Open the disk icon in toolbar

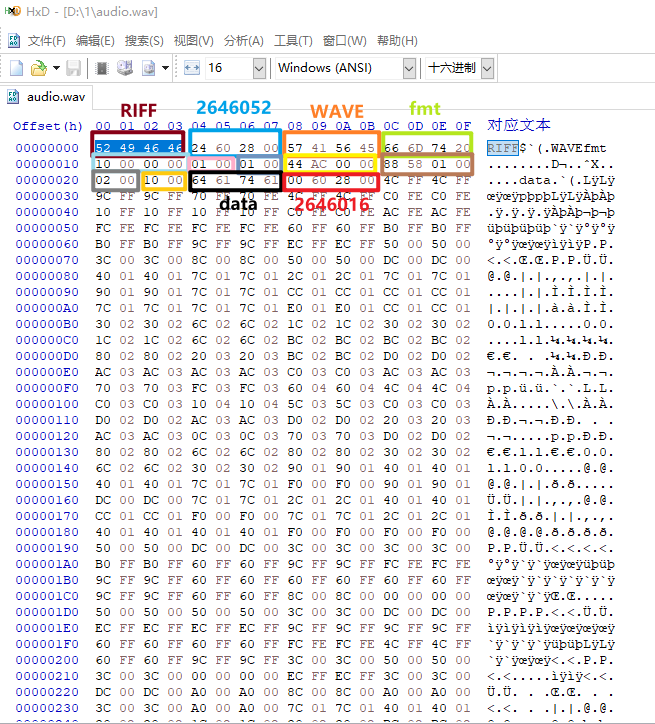125,68
